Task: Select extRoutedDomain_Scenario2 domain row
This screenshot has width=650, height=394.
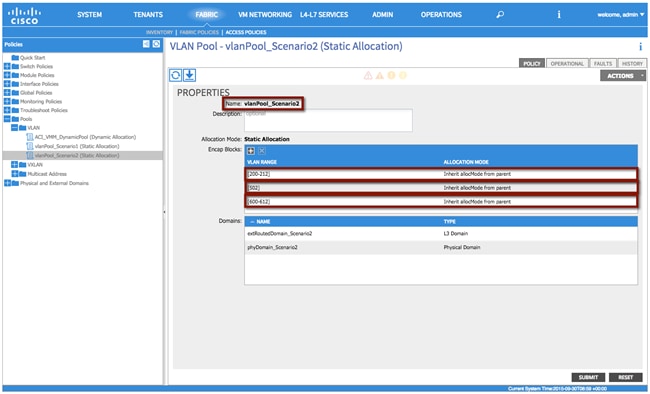Action: tap(441, 233)
